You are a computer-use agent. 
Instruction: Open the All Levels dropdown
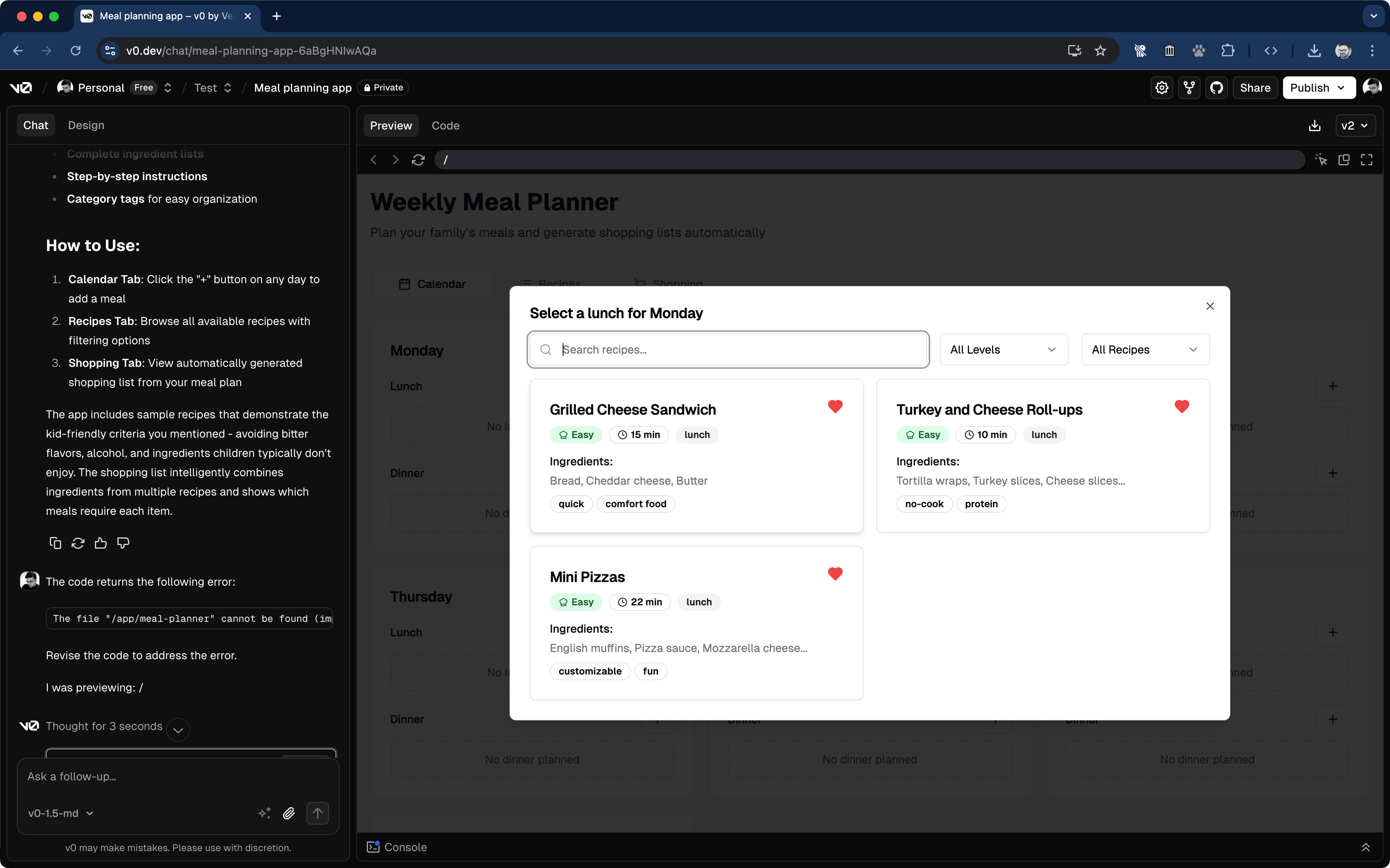click(1003, 350)
